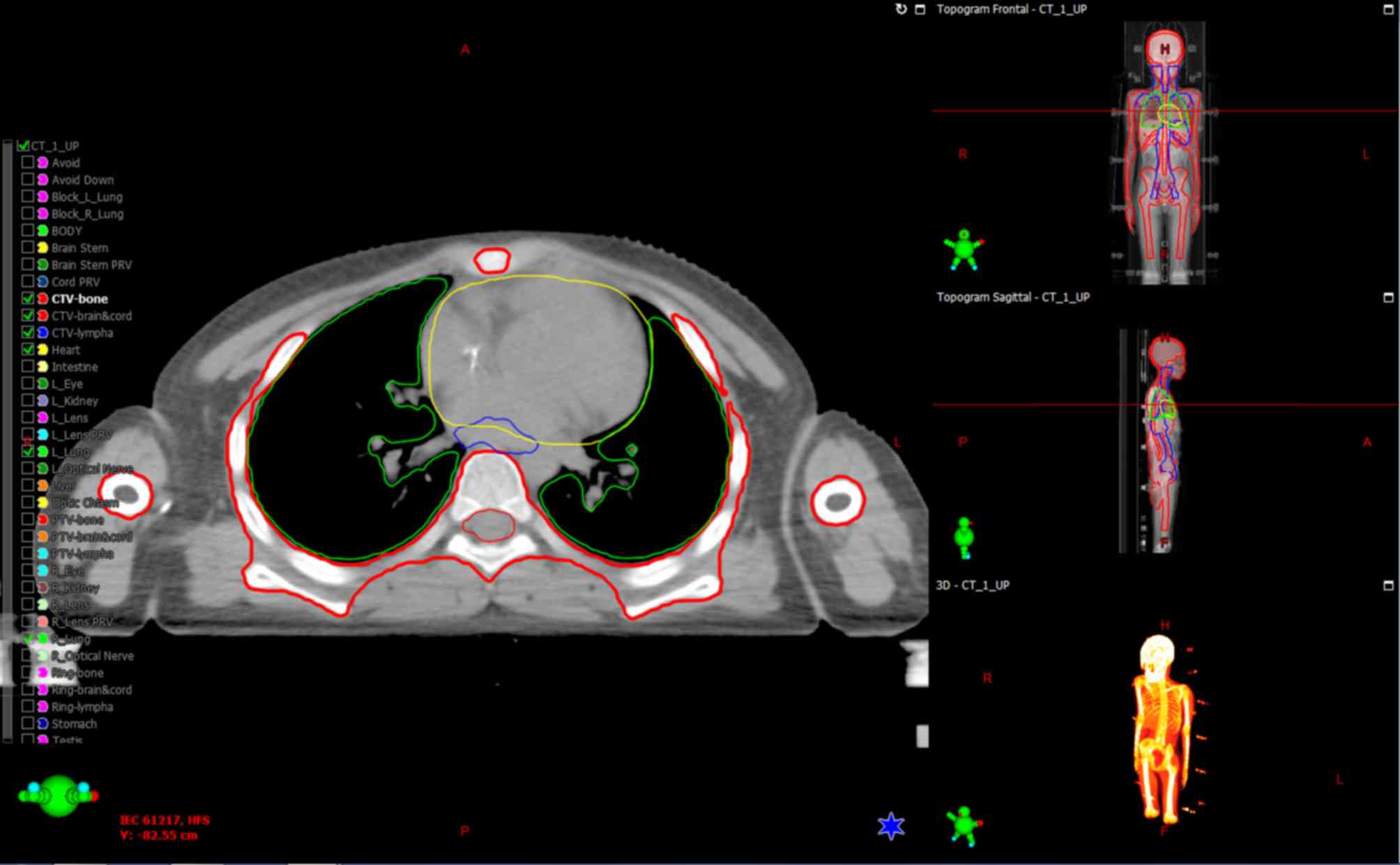Expand the Topogram Sagittal view panel

pos(1387,298)
